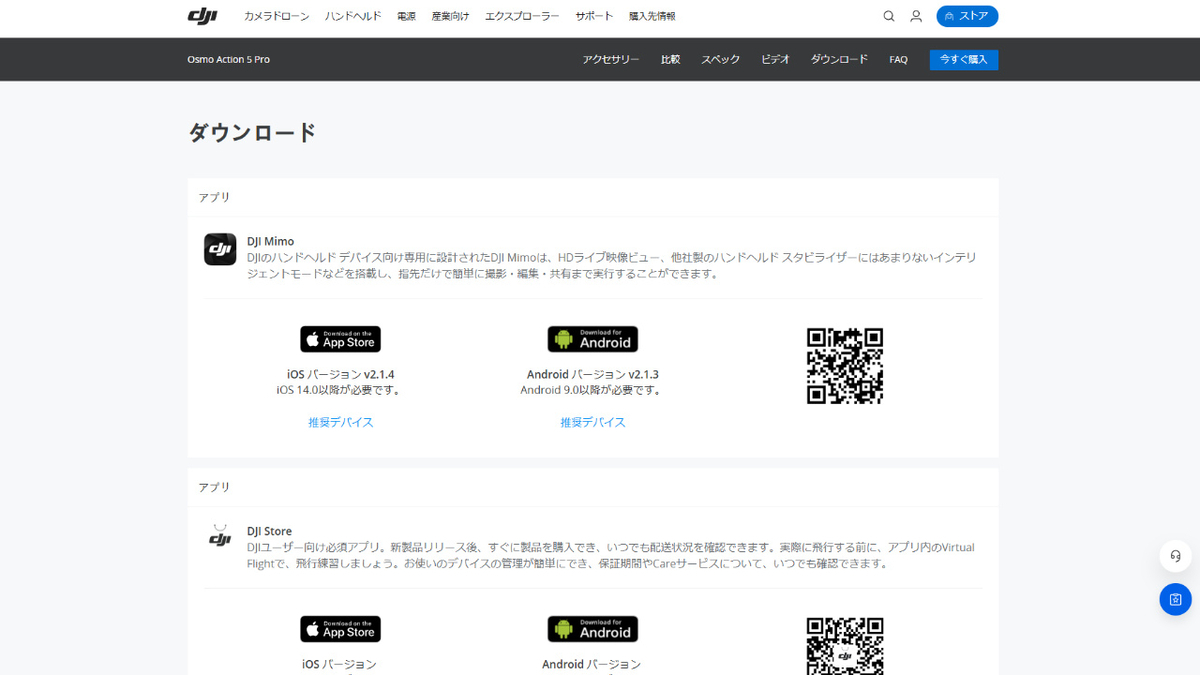Click the Android バージョン v2.1.3 text
Screen dimensions: 1200x675
pos(593,374)
